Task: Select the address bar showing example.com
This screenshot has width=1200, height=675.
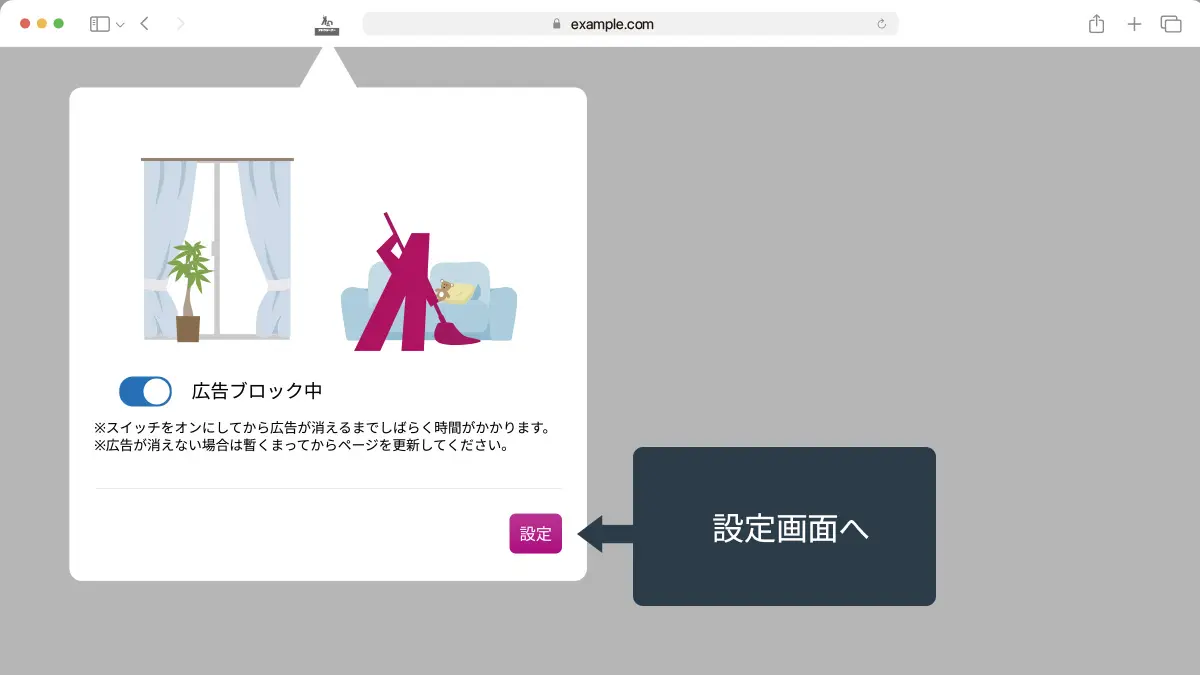Action: [x=630, y=23]
